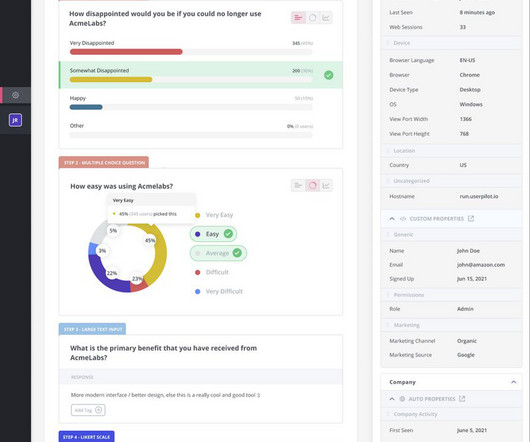Show line trend view for 'How easy' question
530x442 pixels.
tap(326, 185)
